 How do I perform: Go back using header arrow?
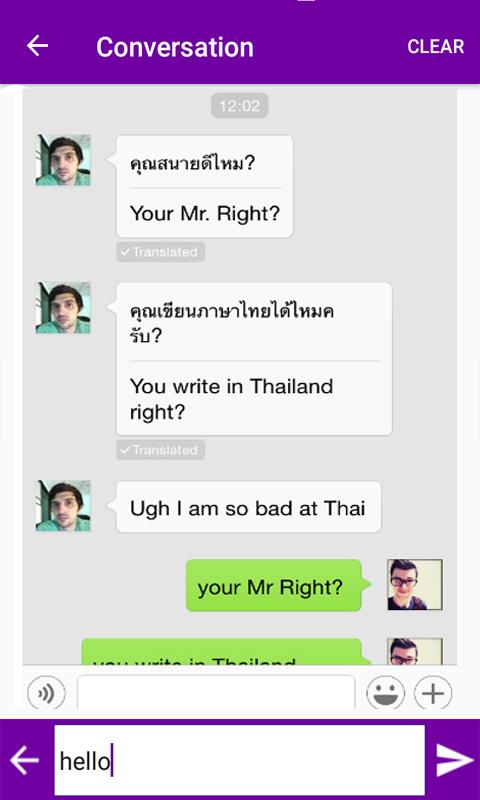coord(37,46)
